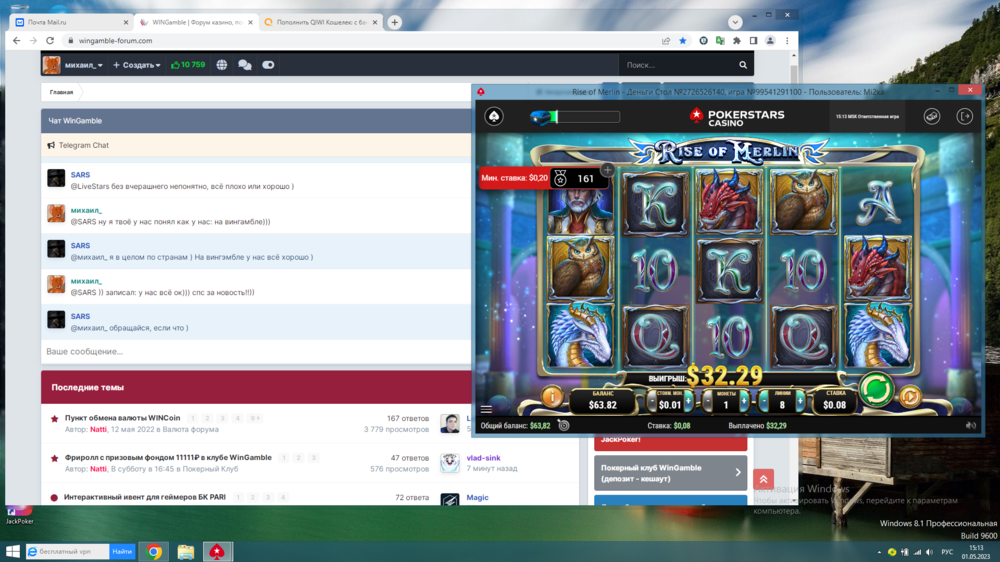Open topic Пункт обмена валюты WINCoin
This screenshot has height=562, width=1000.
pyautogui.click(x=122, y=418)
